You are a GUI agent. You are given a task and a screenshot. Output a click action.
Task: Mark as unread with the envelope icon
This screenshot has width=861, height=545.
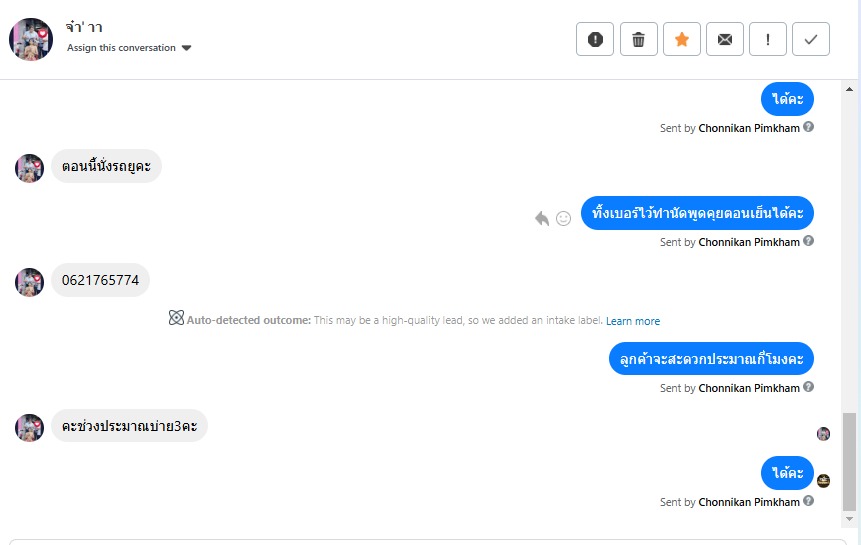[x=725, y=39]
